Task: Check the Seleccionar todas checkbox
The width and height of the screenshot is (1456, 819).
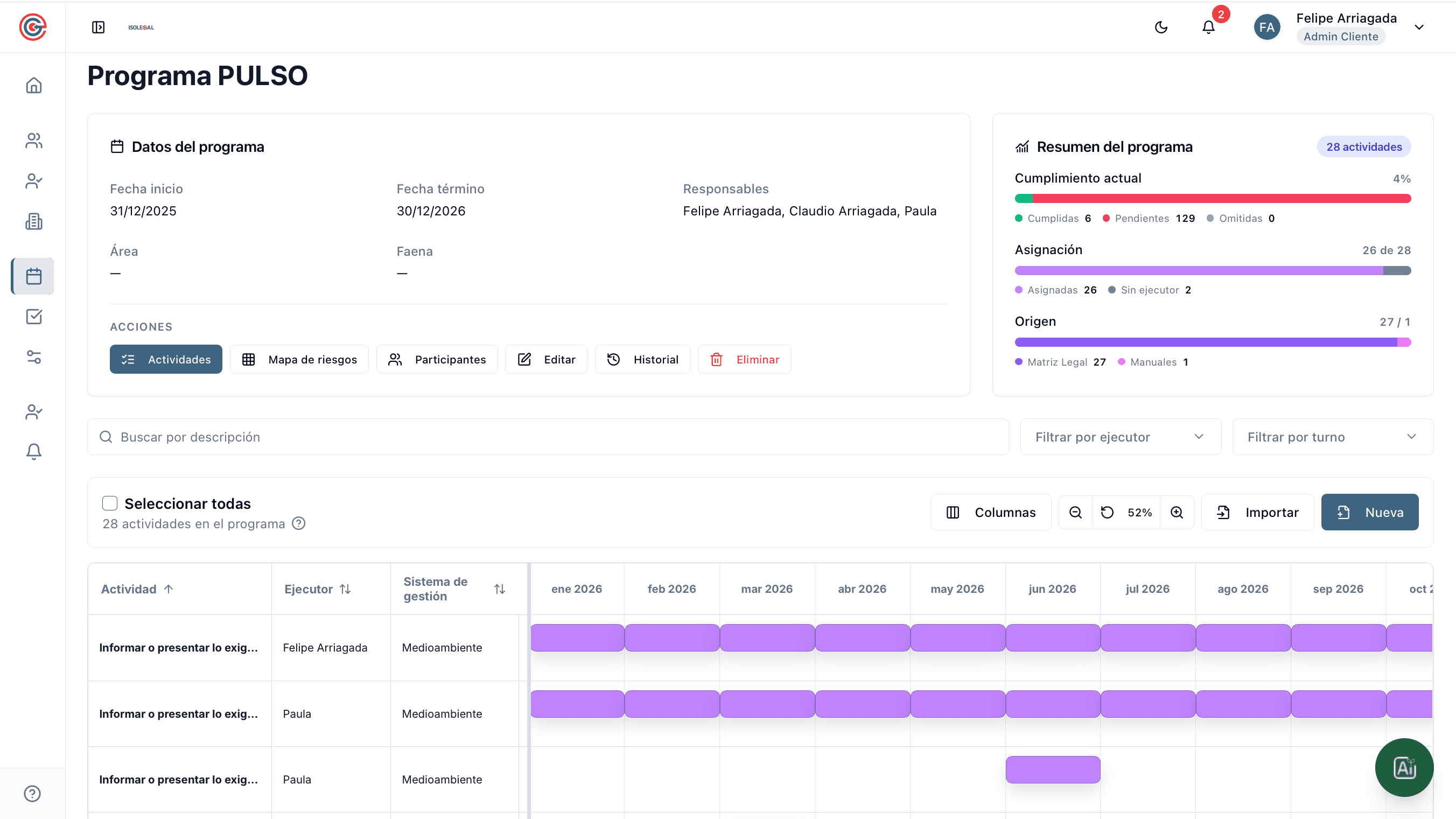Action: pos(110,503)
